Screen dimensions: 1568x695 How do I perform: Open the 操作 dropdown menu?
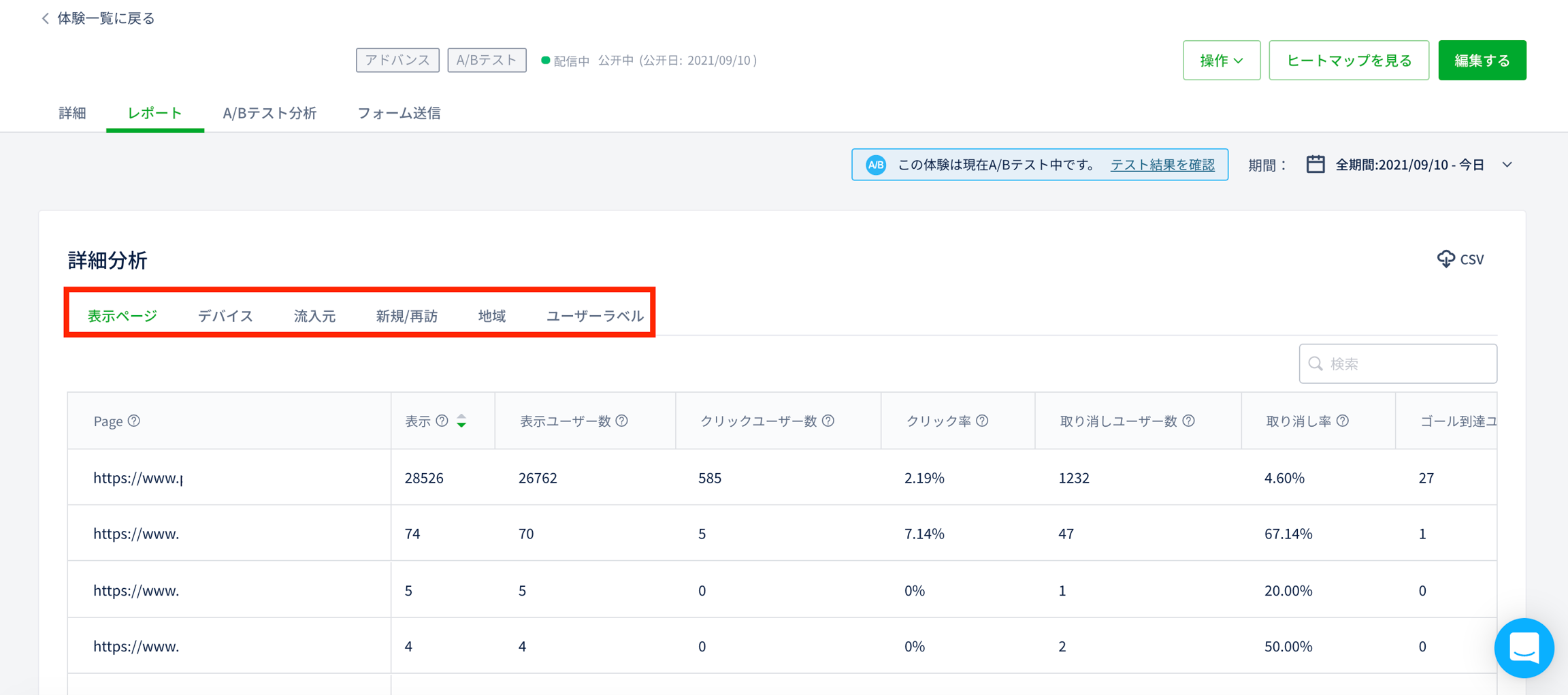pyautogui.click(x=1221, y=61)
